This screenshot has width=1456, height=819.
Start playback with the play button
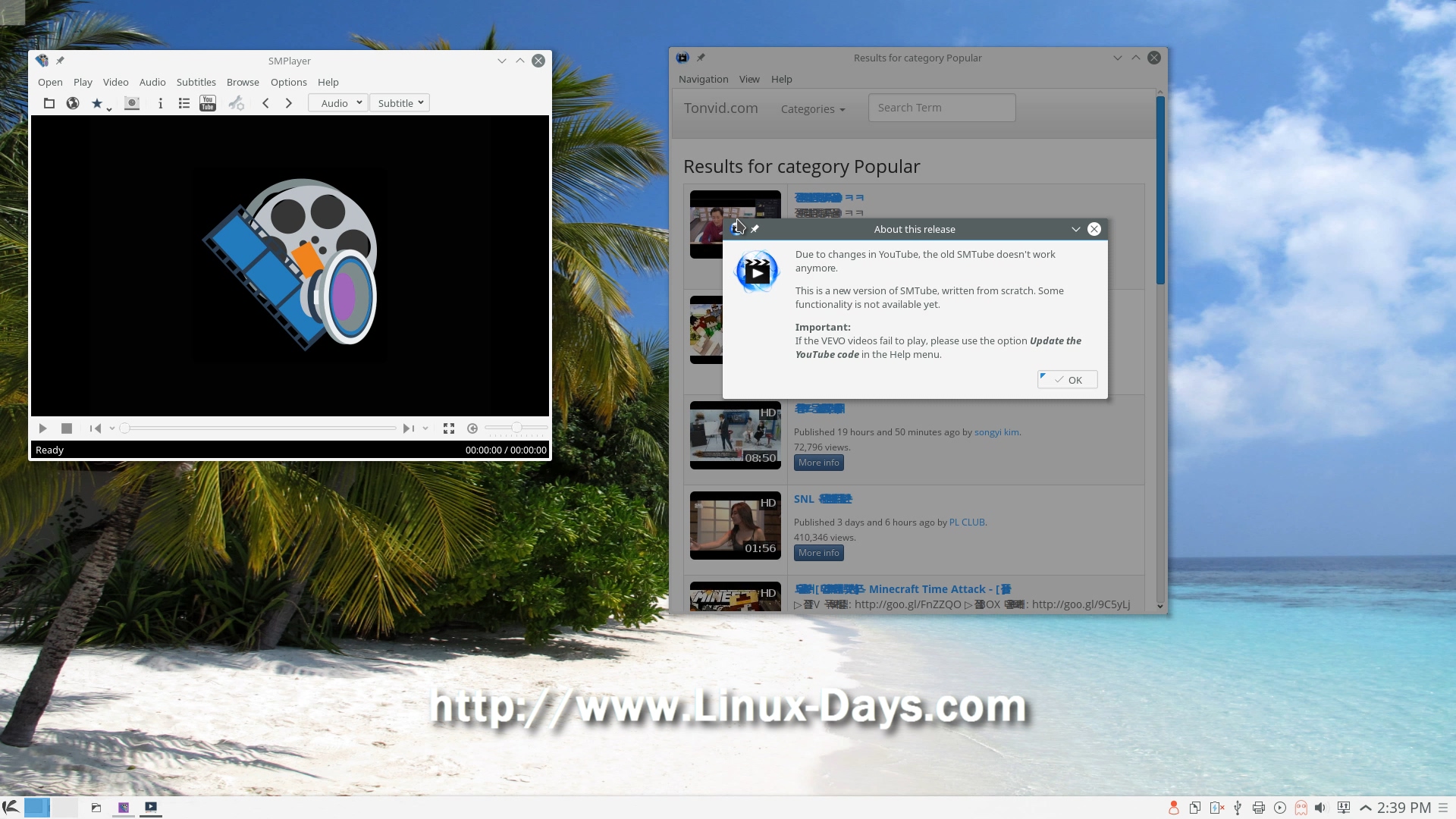43,428
